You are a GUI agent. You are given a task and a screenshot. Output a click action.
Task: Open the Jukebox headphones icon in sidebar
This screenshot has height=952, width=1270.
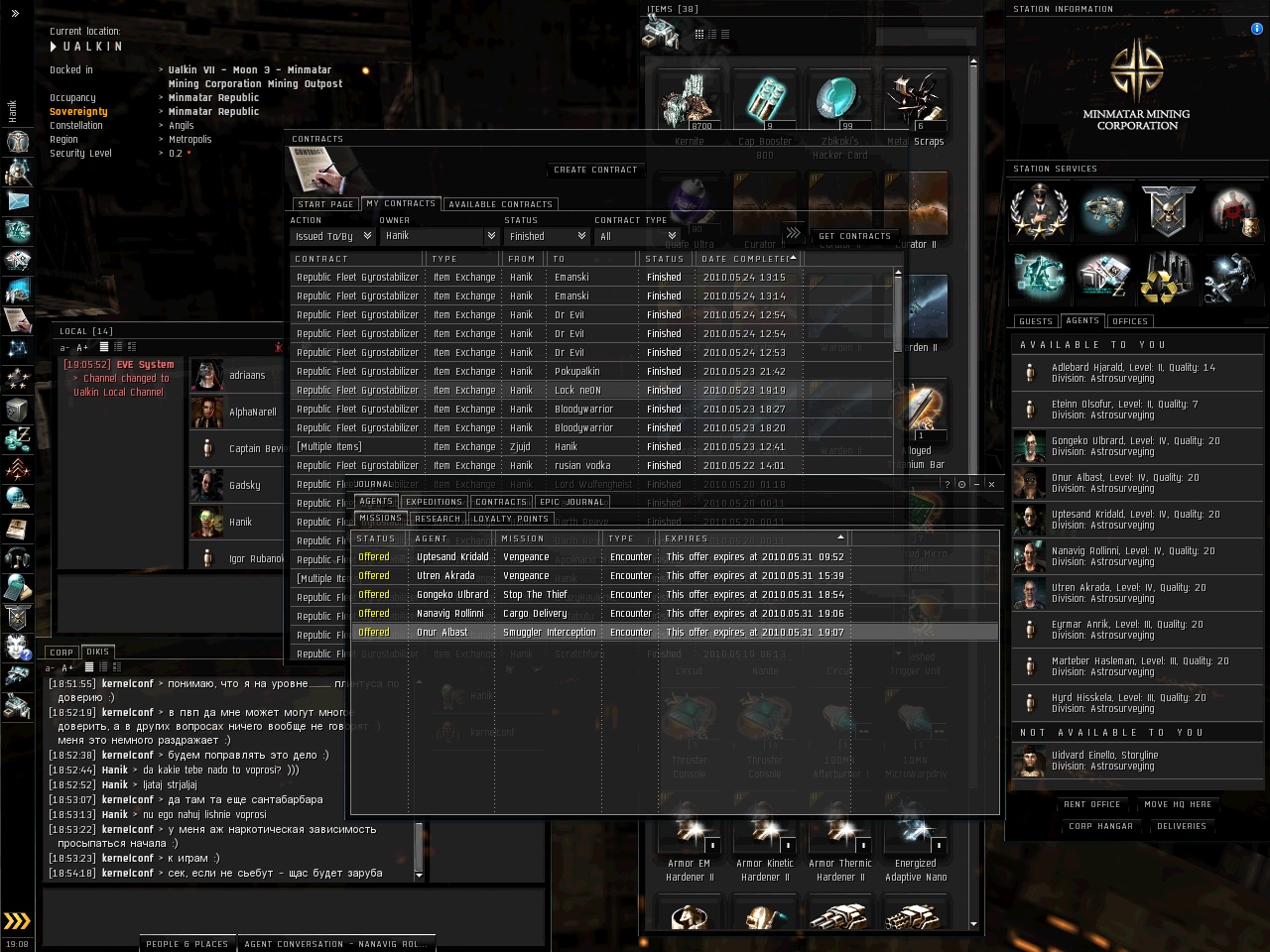click(18, 557)
